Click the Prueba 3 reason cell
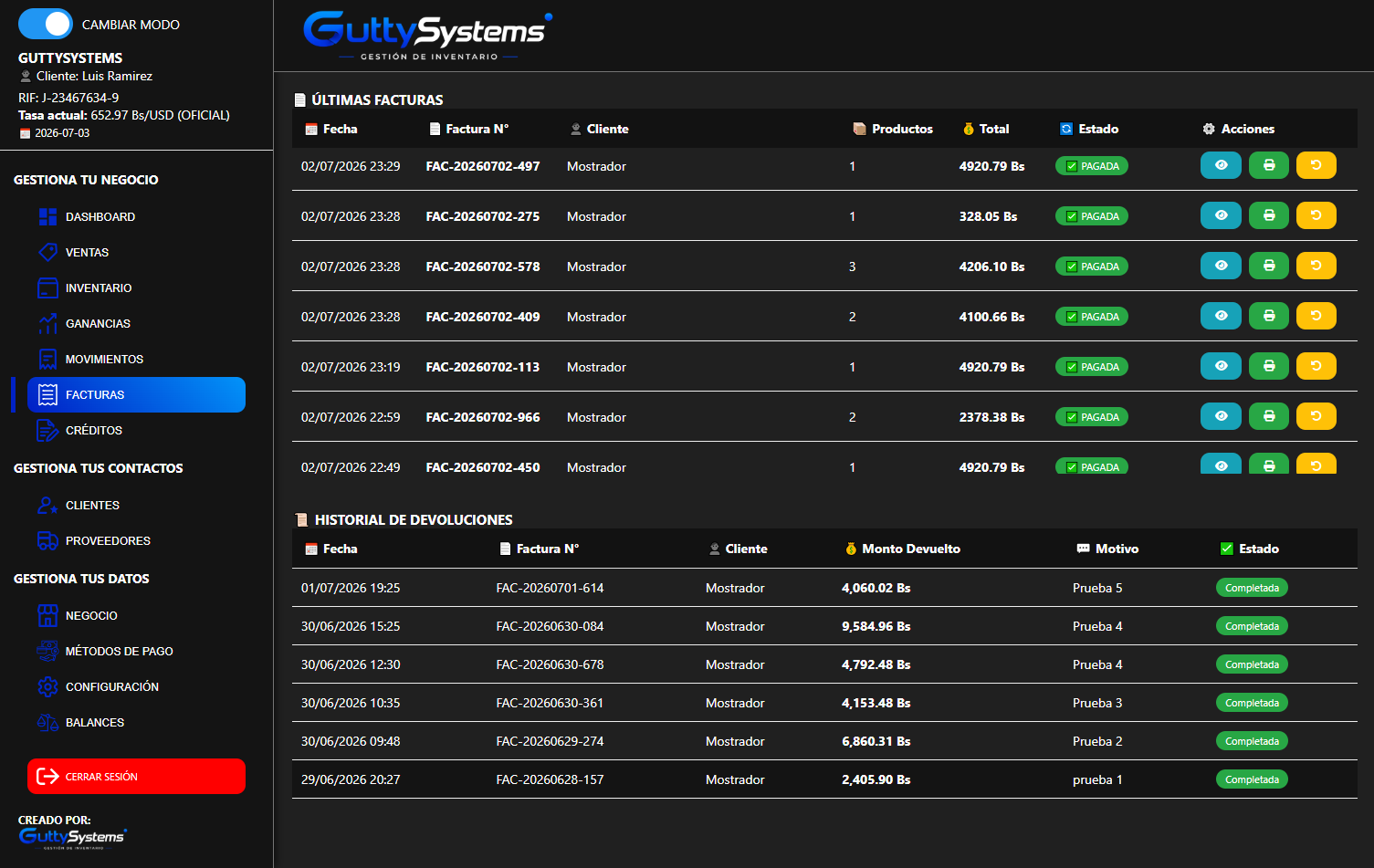This screenshot has height=868, width=1374. tap(1097, 703)
